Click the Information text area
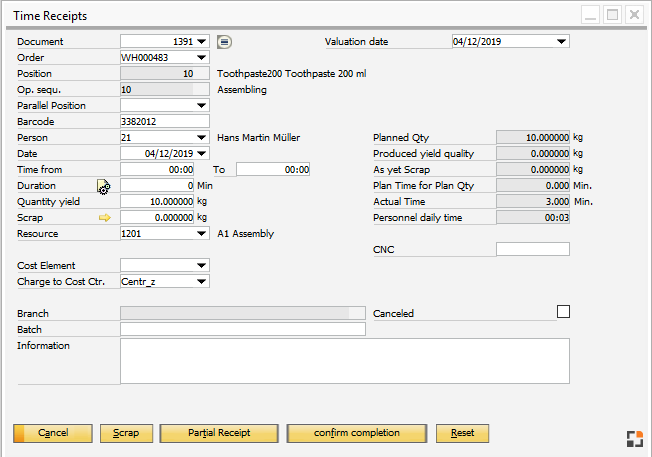The image size is (652, 457). click(344, 360)
